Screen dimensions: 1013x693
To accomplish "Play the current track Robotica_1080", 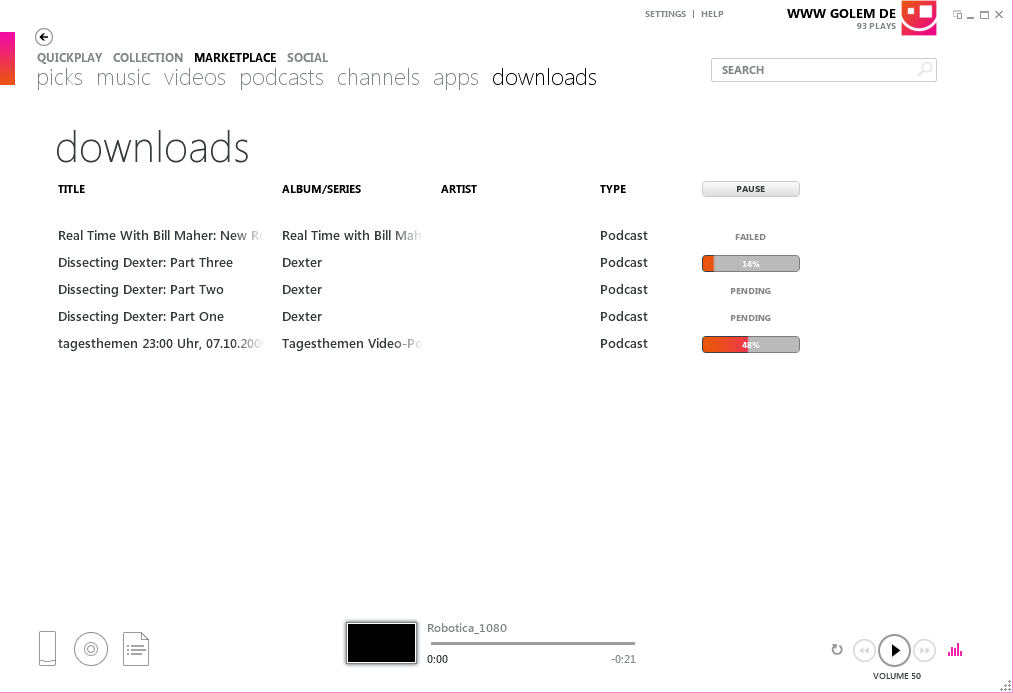I will coord(894,650).
